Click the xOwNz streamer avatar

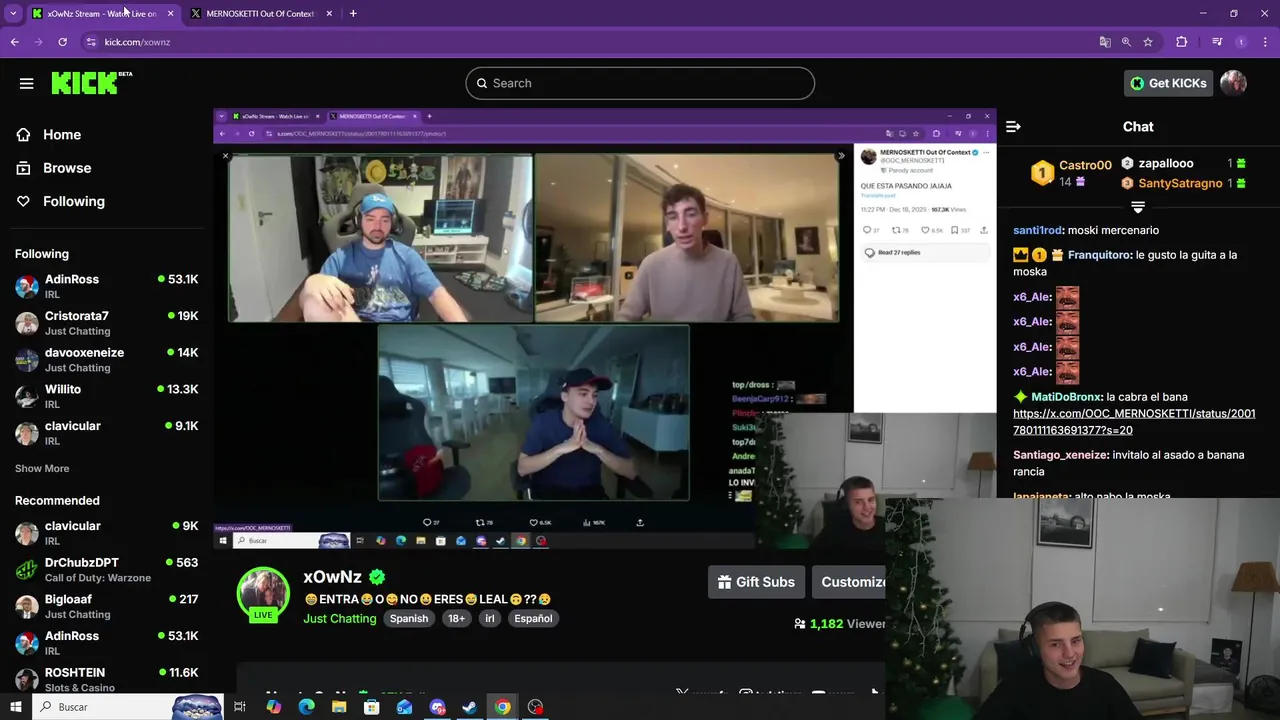coord(262,594)
